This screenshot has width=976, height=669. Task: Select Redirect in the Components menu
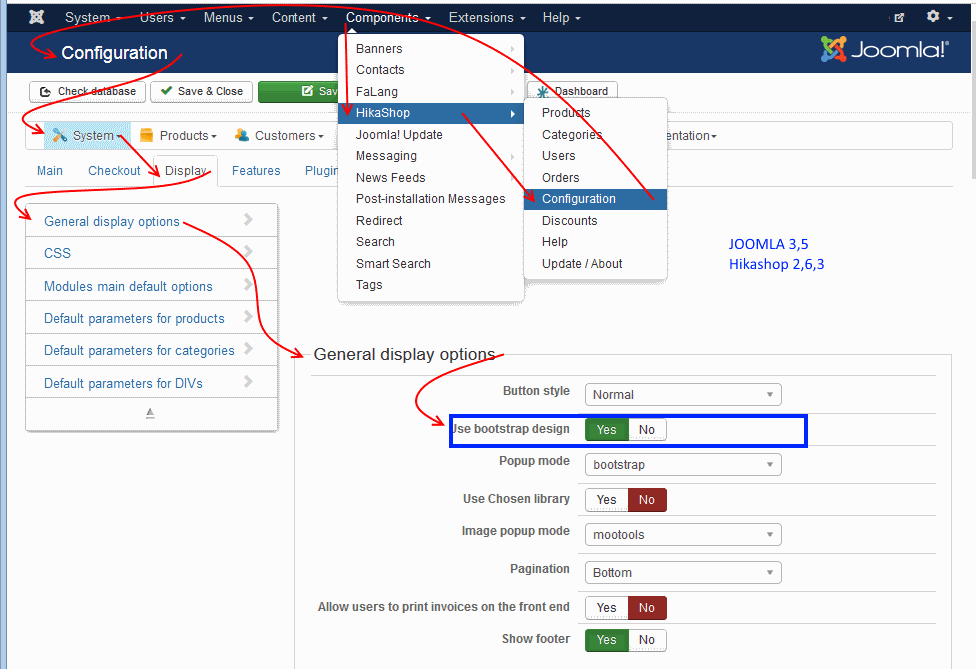(431, 220)
